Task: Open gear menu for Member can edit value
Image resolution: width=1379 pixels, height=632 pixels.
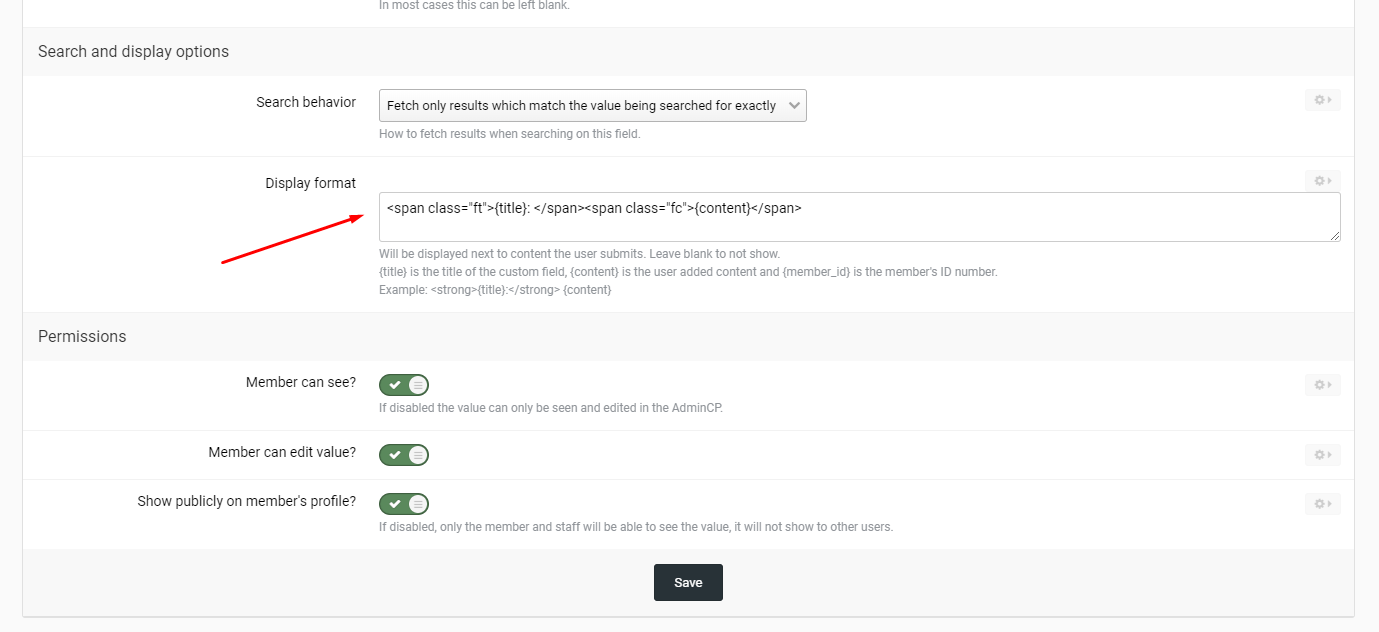Action: pyautogui.click(x=1322, y=455)
